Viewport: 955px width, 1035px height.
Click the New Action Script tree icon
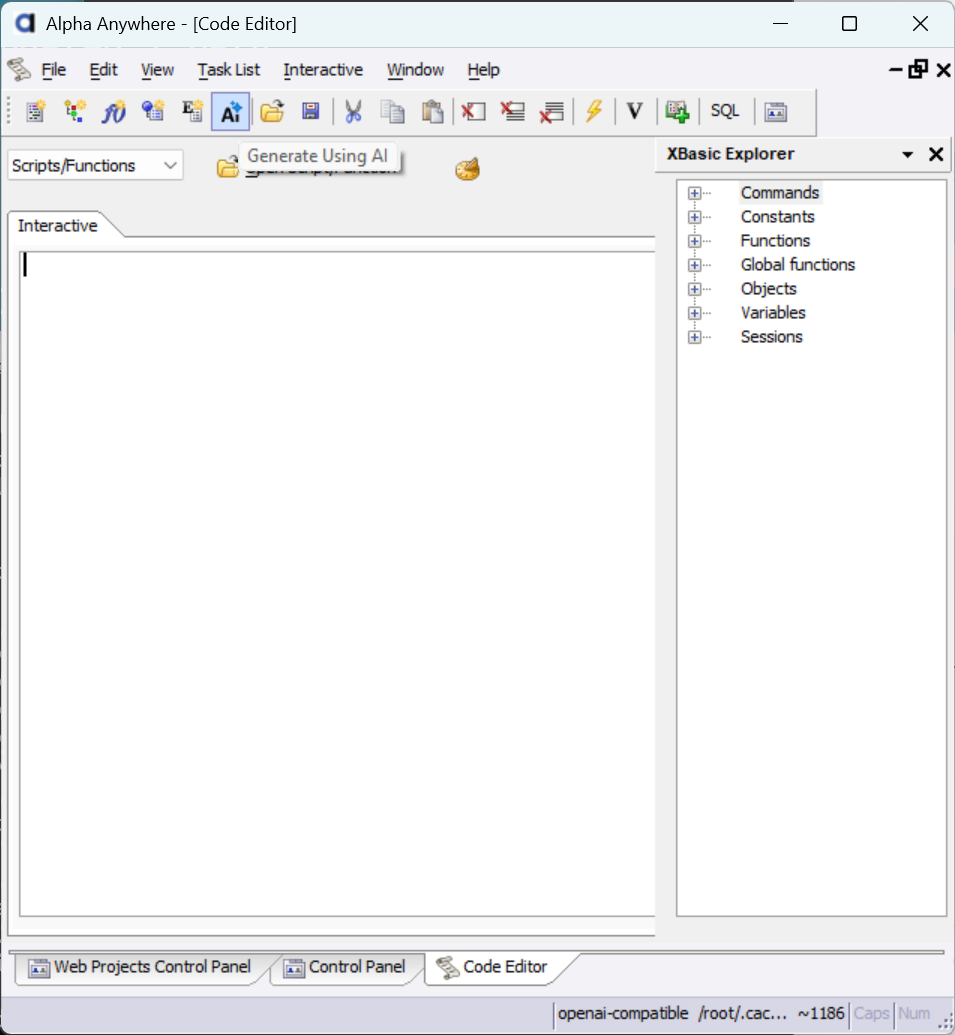[75, 112]
